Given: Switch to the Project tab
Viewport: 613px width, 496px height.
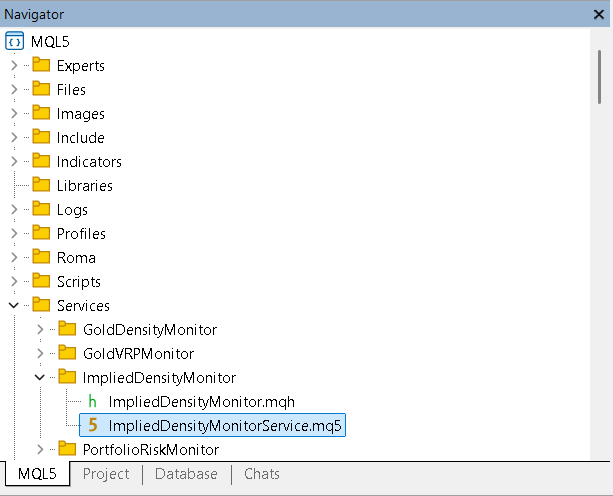Looking at the screenshot, I should pos(106,474).
